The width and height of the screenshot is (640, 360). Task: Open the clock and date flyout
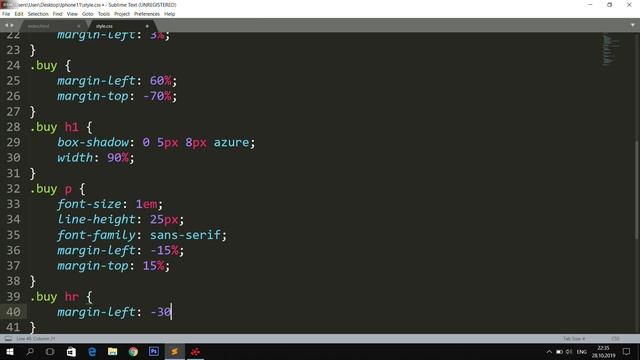(604, 351)
